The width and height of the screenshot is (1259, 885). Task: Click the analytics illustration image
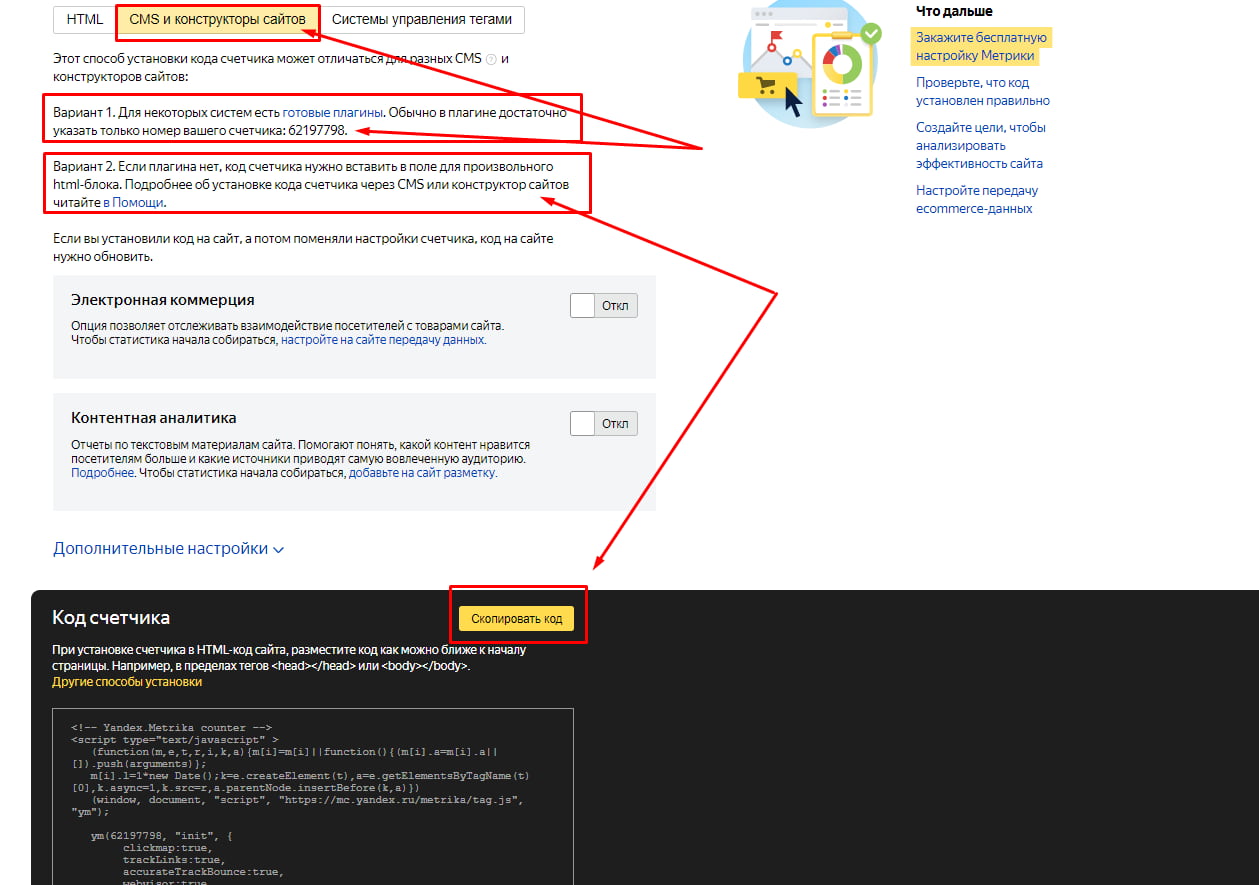pos(809,64)
